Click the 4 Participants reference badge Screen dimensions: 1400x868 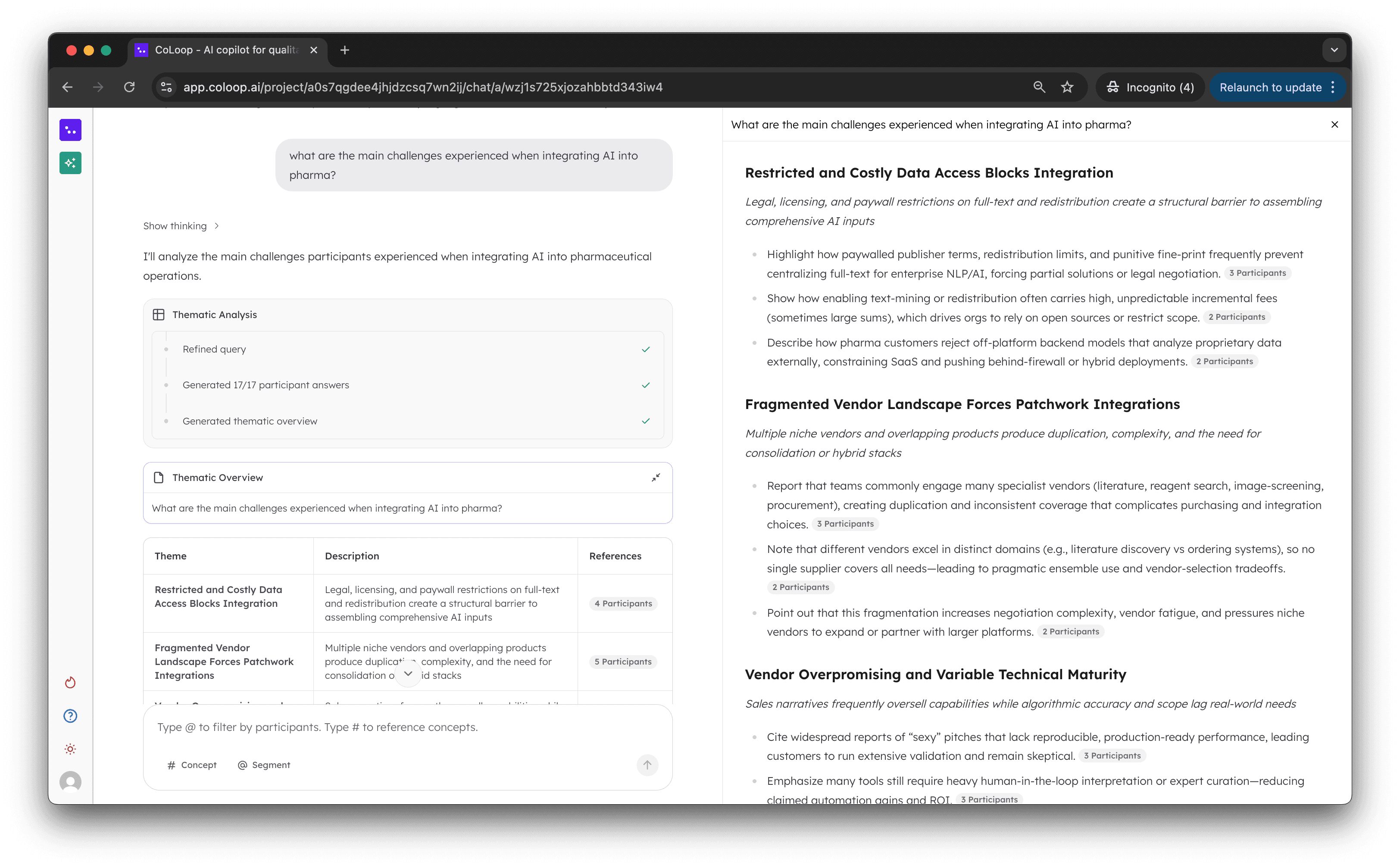tap(623, 603)
